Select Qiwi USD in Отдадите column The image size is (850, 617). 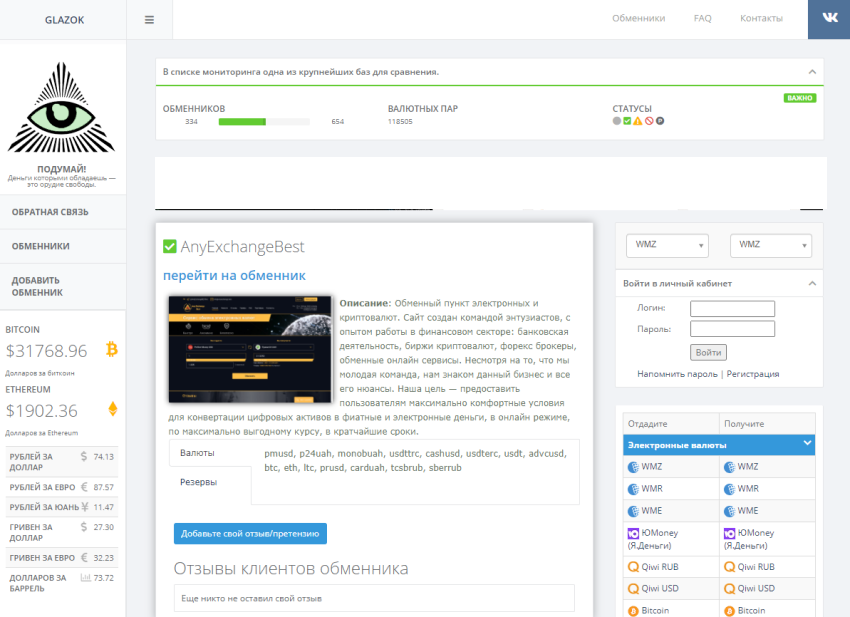click(671, 589)
